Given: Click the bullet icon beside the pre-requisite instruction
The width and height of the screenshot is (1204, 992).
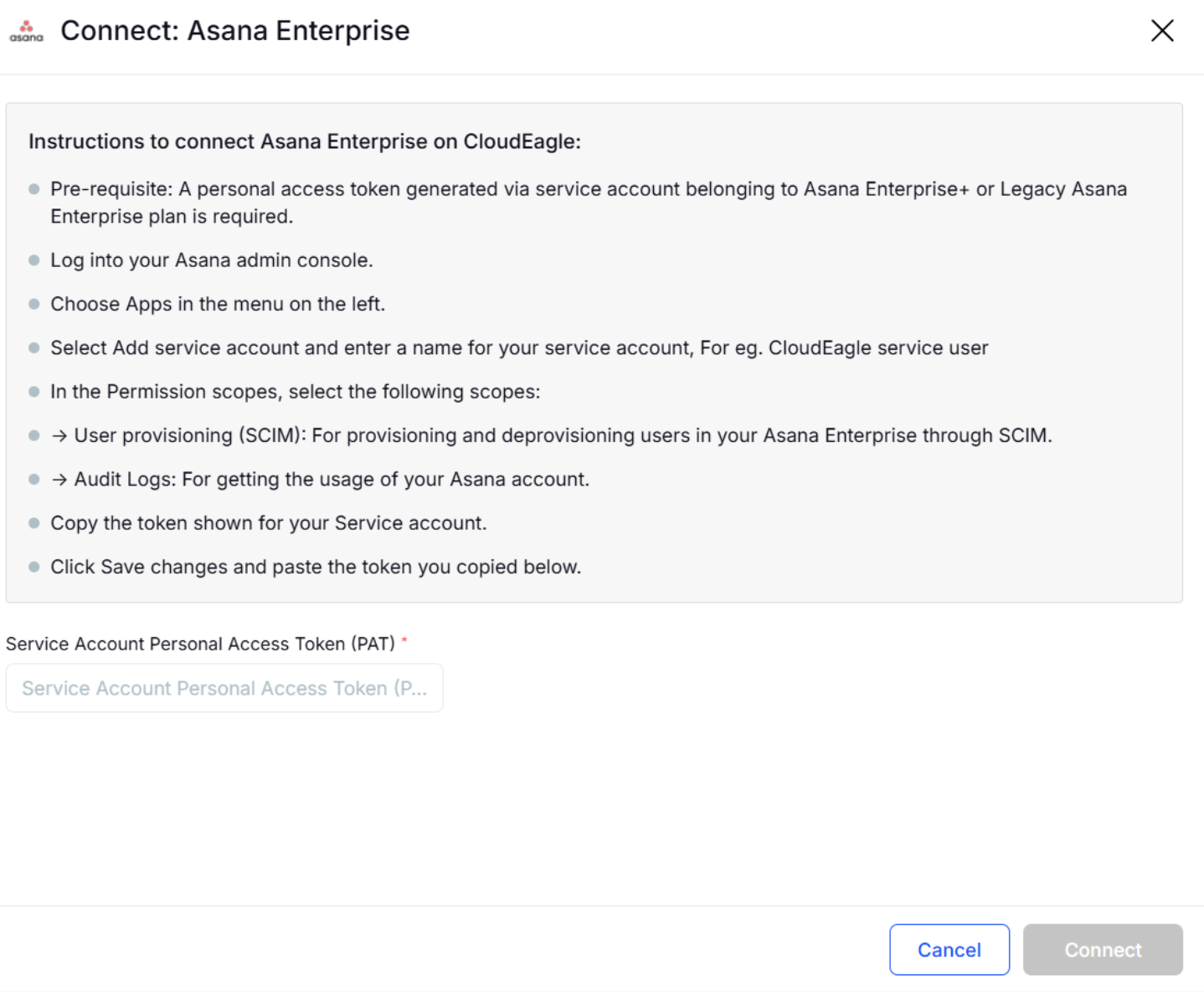Looking at the screenshot, I should 33,188.
